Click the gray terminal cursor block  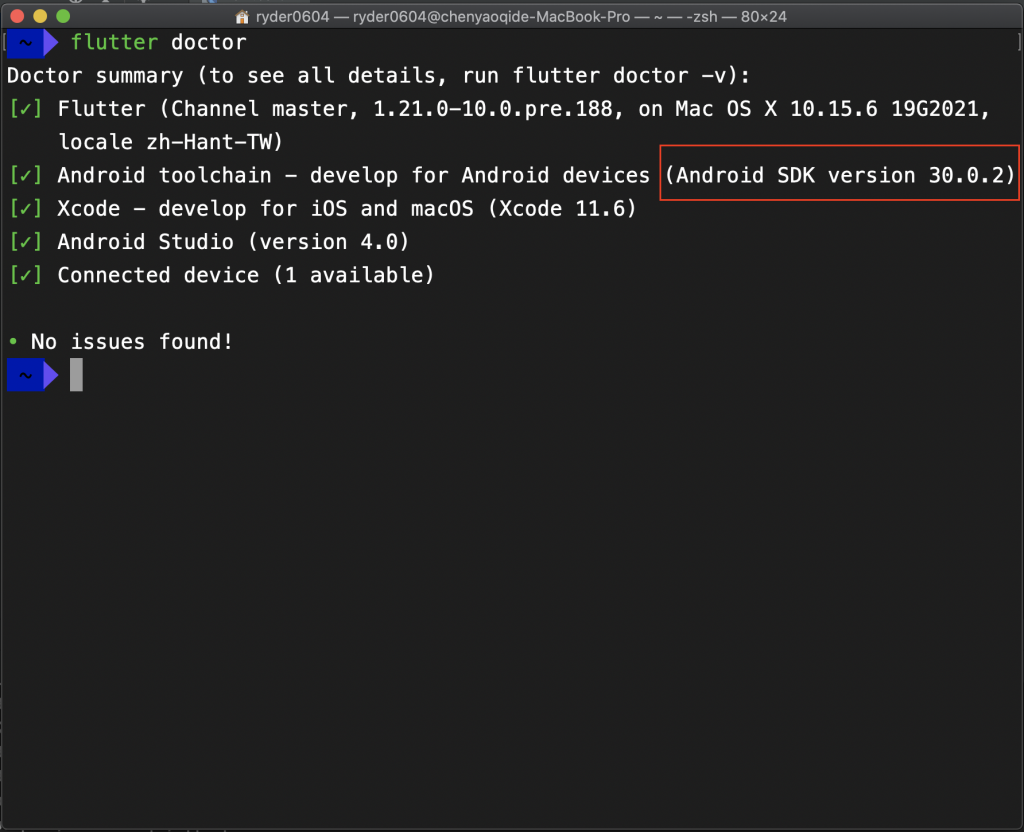76,375
